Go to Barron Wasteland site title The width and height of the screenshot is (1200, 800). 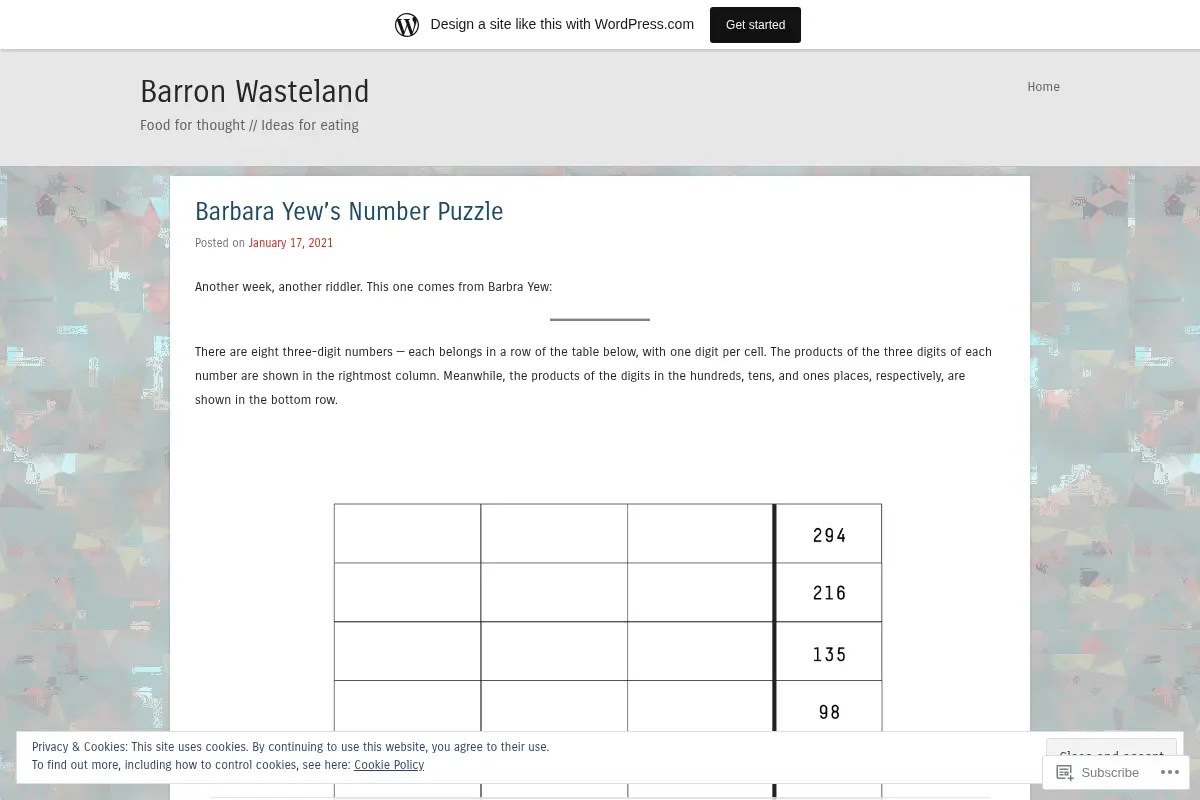(255, 91)
